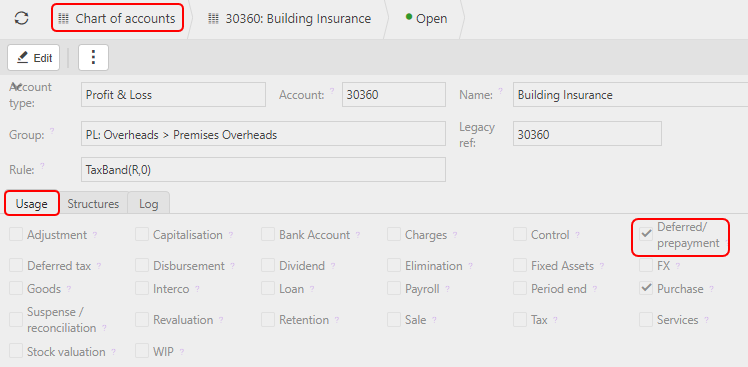
Task: Click the collapse arrow beside Account type
Action: tap(16, 86)
